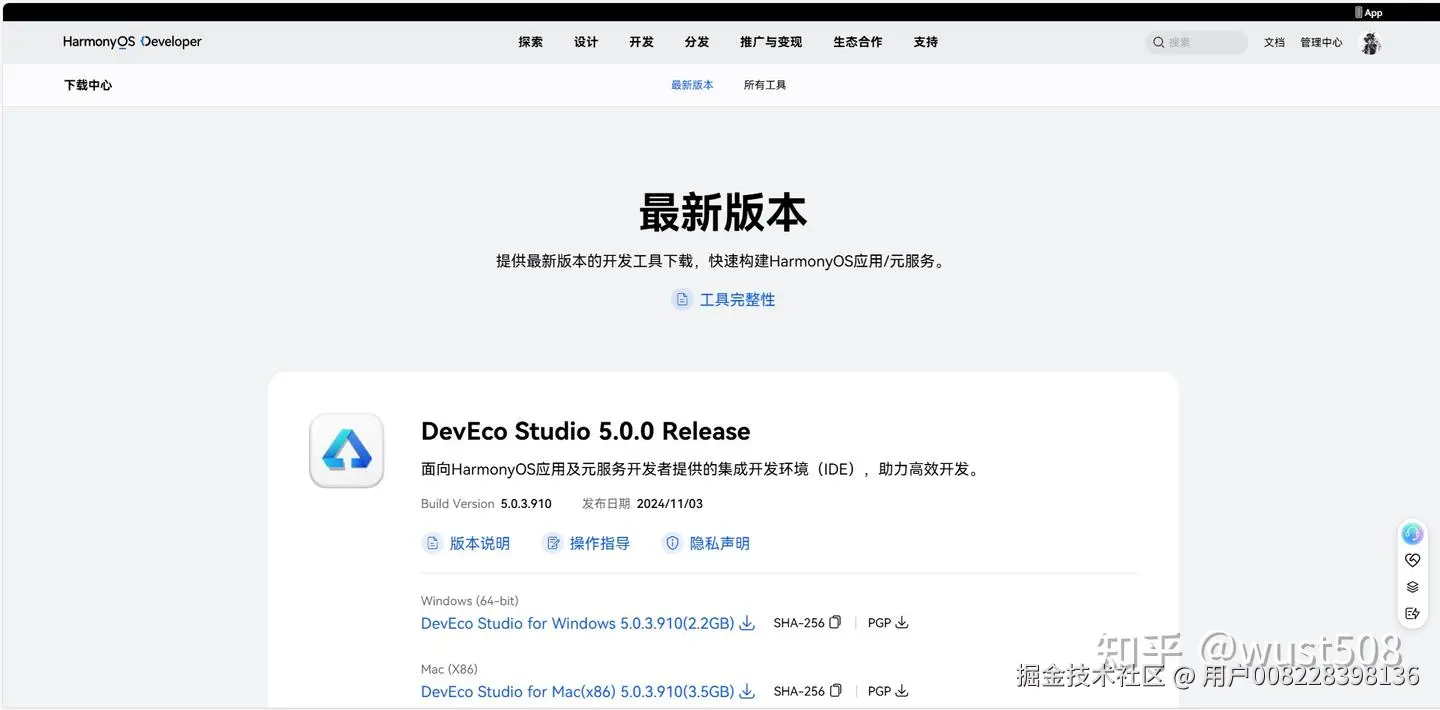Click the Mac (X86) label
Image resolution: width=1440 pixels, height=710 pixels.
tap(449, 669)
